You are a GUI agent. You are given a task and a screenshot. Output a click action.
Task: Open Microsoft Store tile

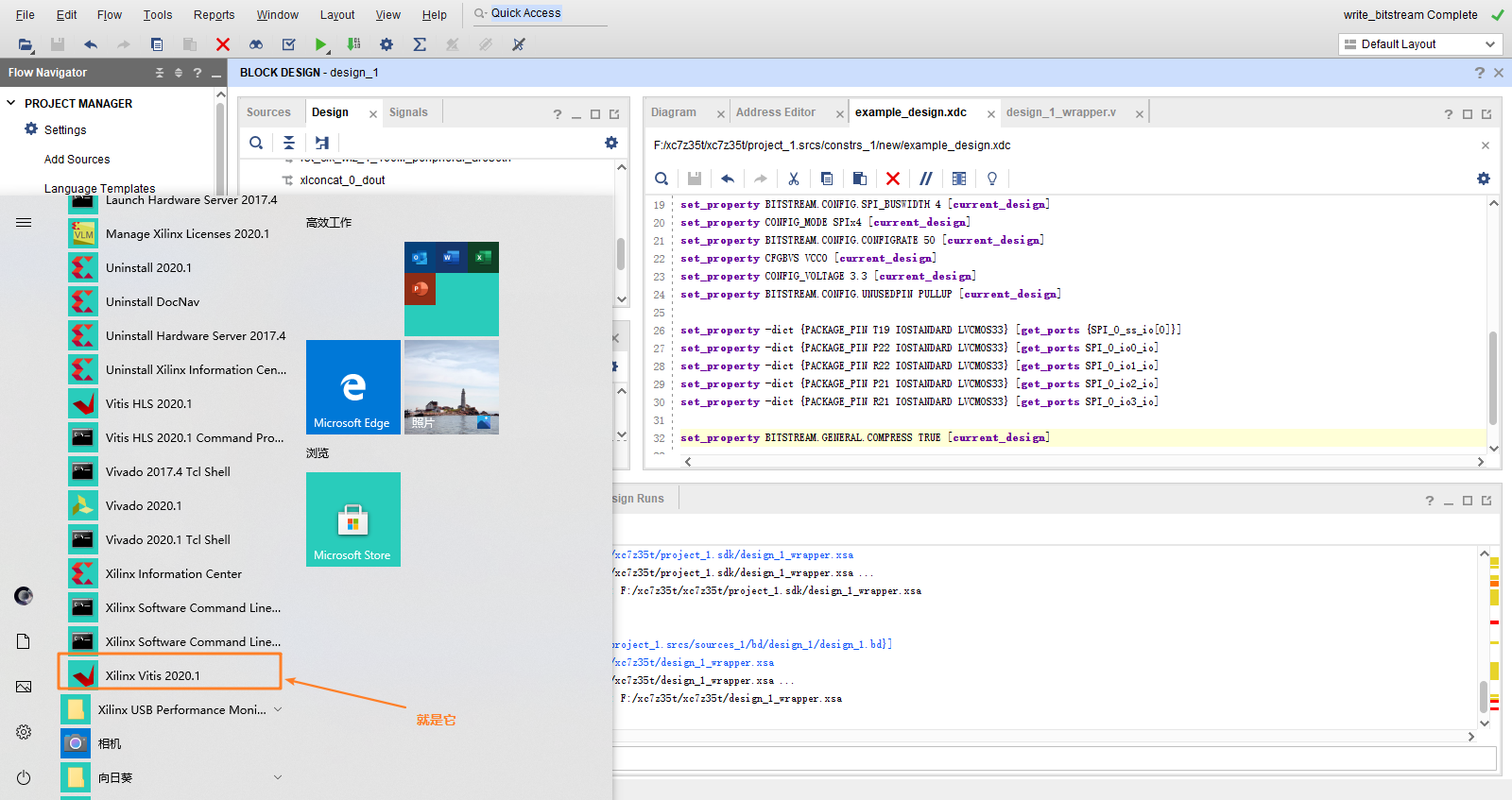click(x=353, y=519)
